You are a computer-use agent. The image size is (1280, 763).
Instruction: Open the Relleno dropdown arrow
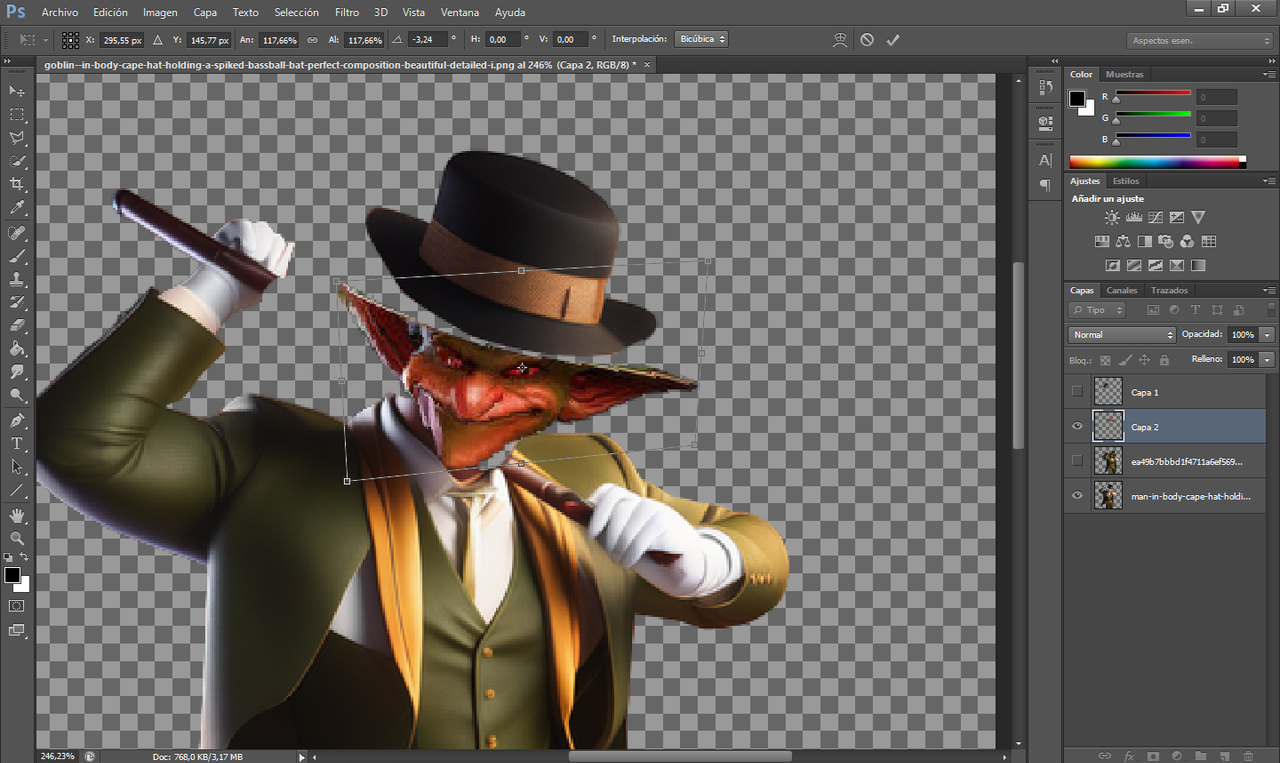[1268, 359]
